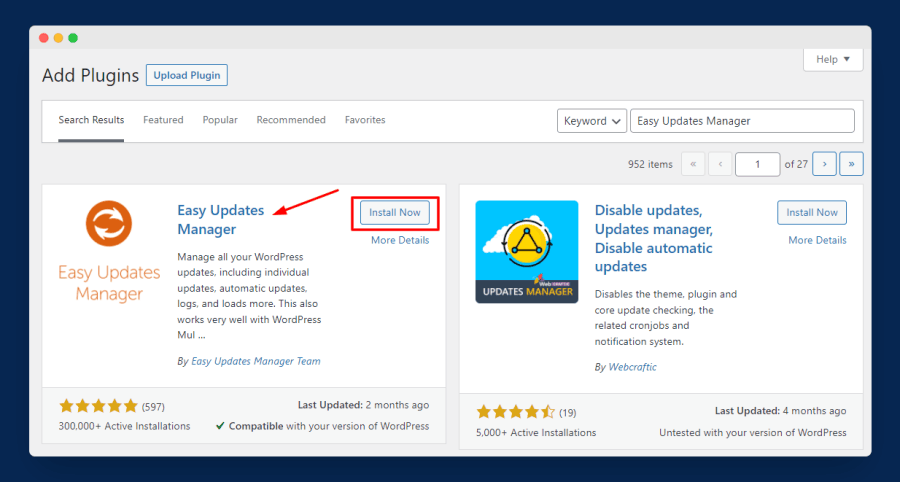Switch to the Popular tab
Image resolution: width=900 pixels, height=482 pixels.
point(220,120)
